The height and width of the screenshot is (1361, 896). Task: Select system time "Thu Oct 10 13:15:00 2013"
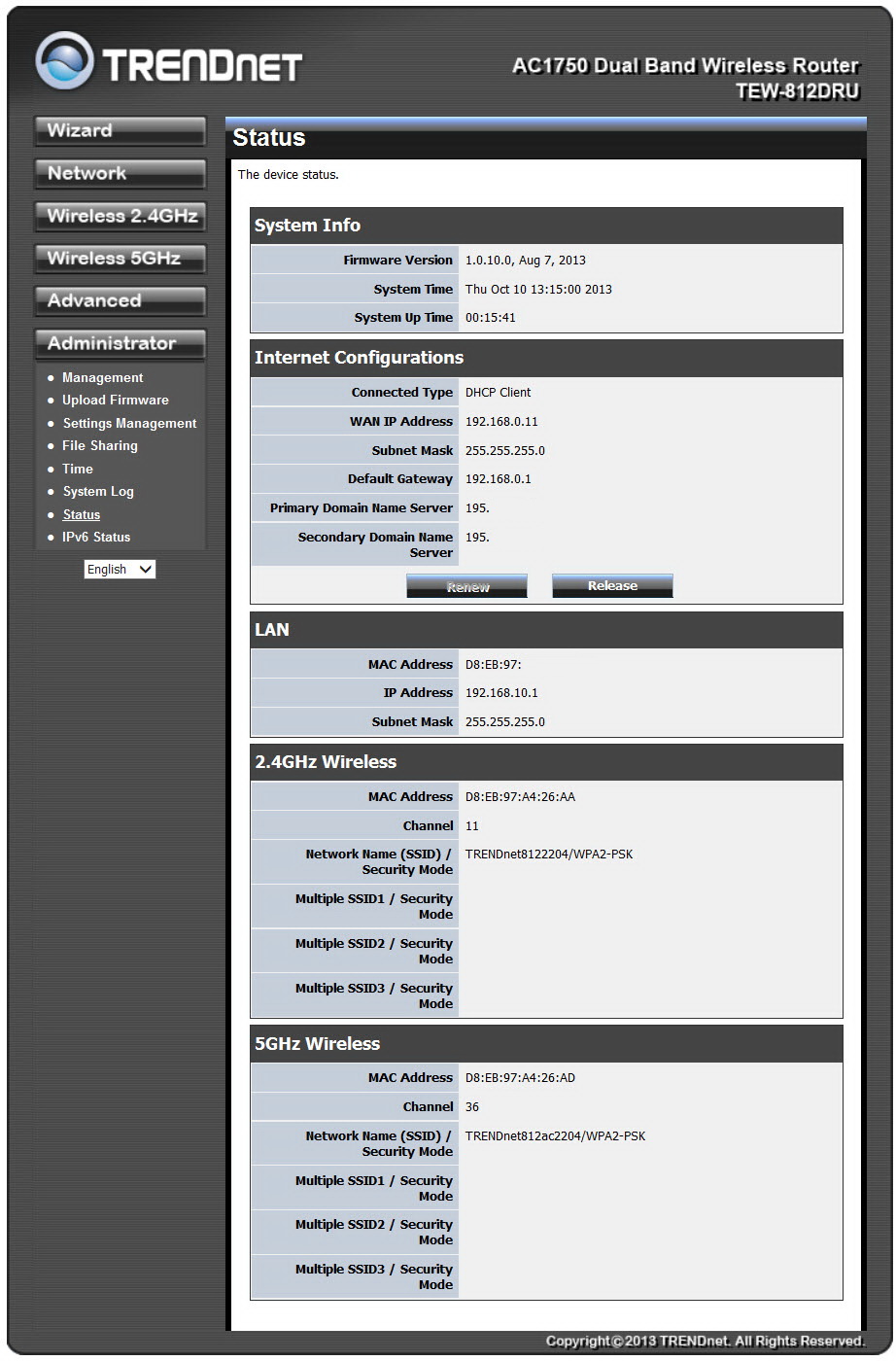pos(538,290)
